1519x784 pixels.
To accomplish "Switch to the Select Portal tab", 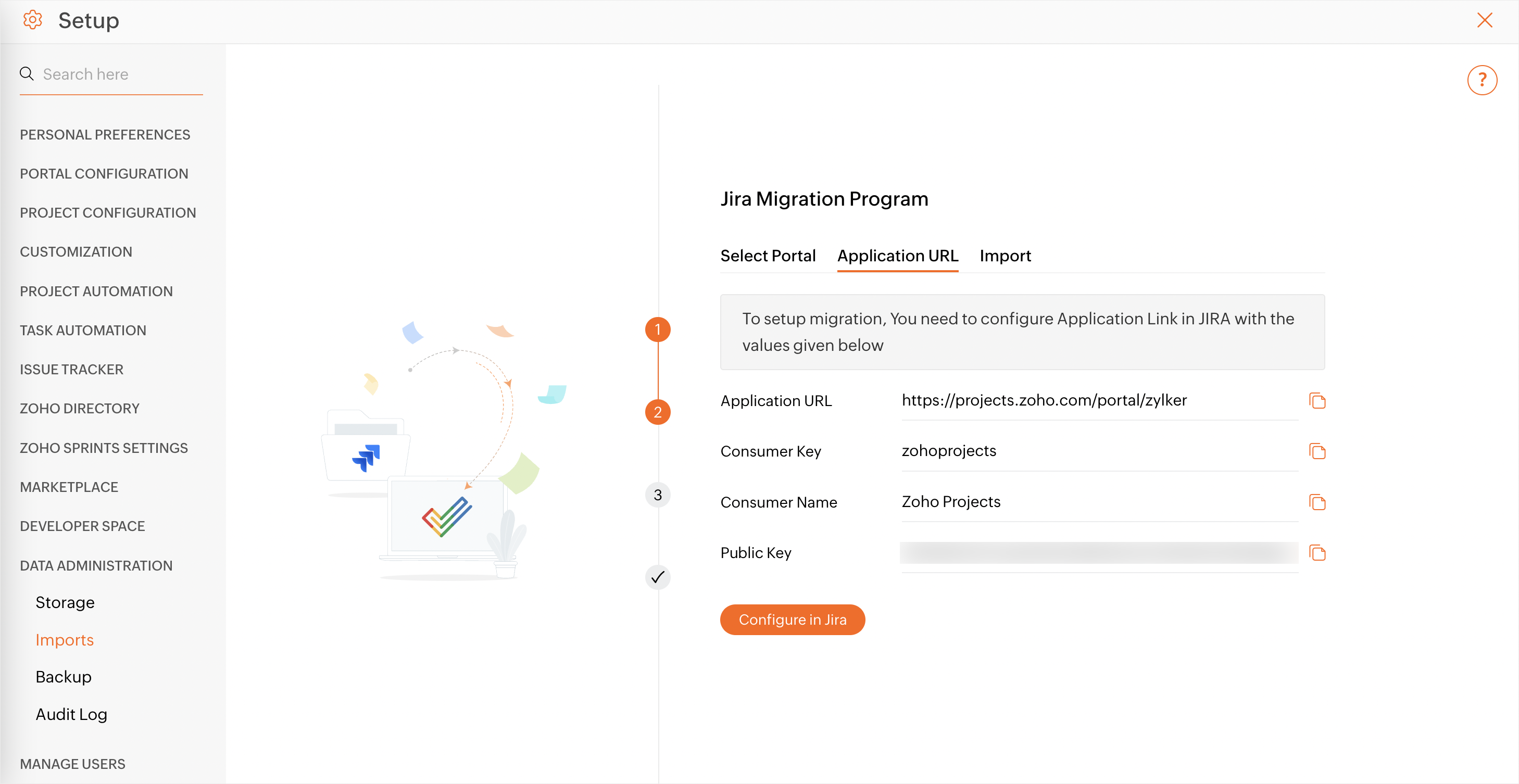I will tap(768, 256).
